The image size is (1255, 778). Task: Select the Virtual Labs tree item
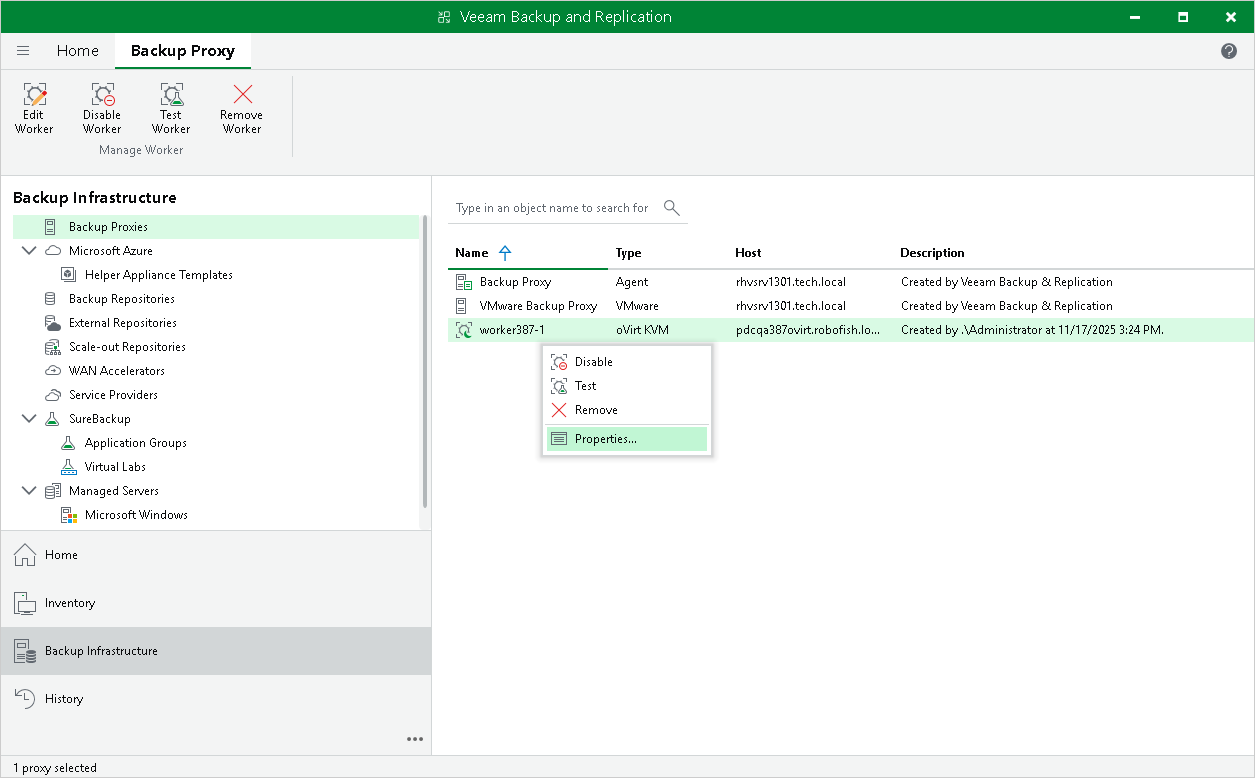(115, 467)
